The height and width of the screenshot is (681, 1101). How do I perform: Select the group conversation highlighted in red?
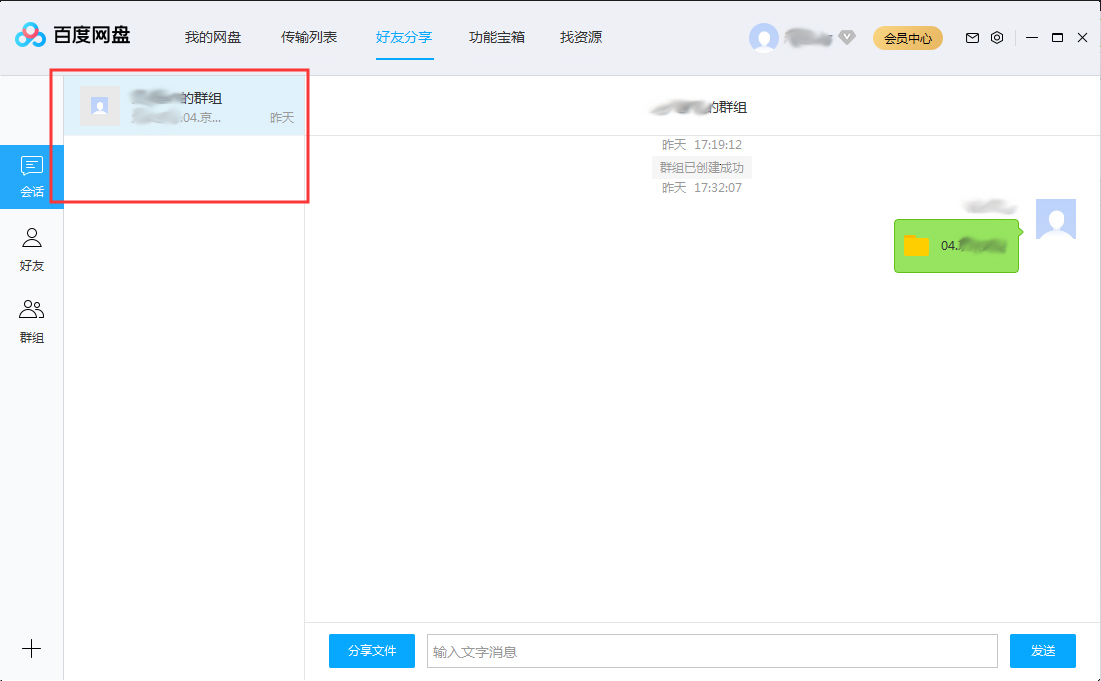185,105
